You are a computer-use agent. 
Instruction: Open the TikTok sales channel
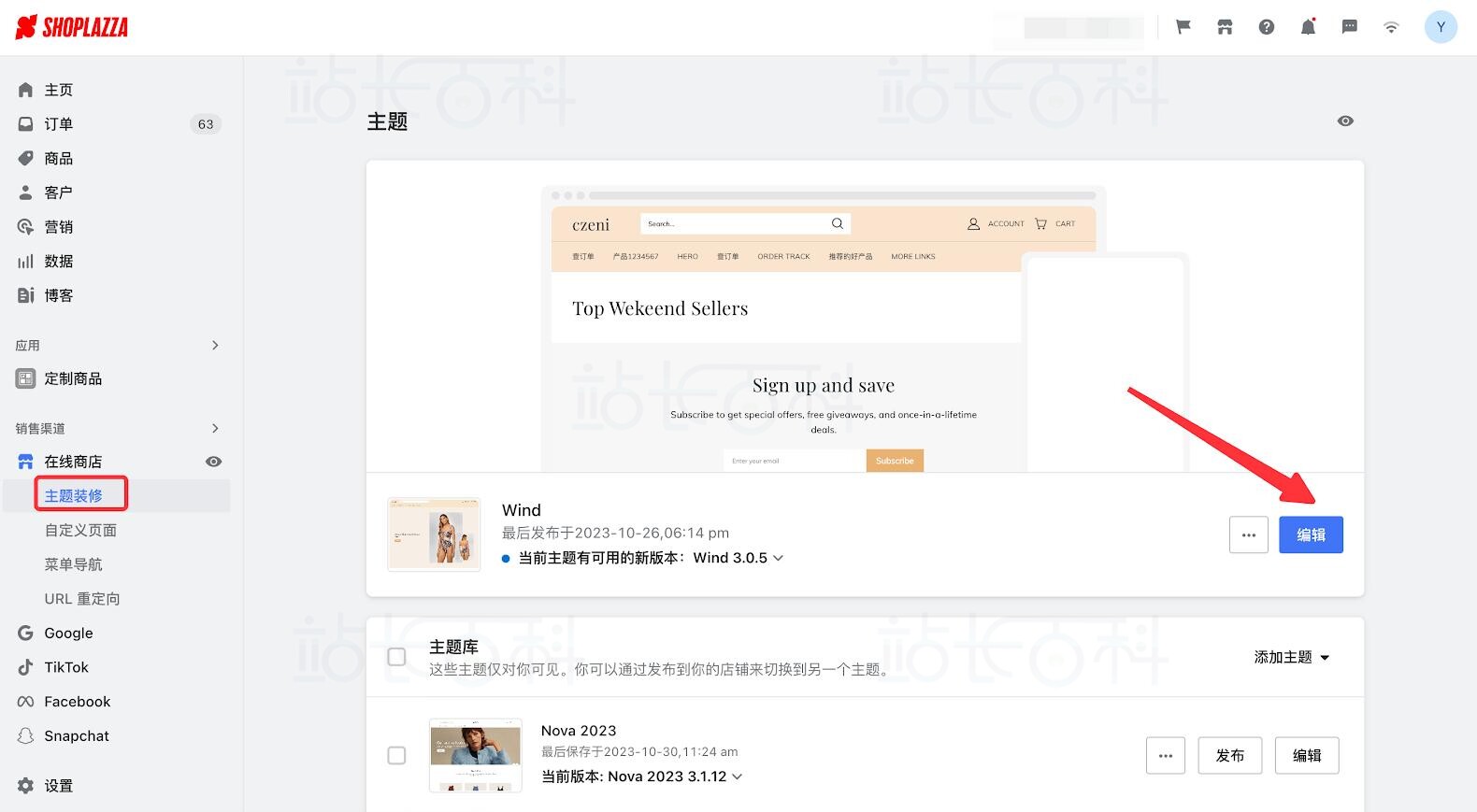66,667
